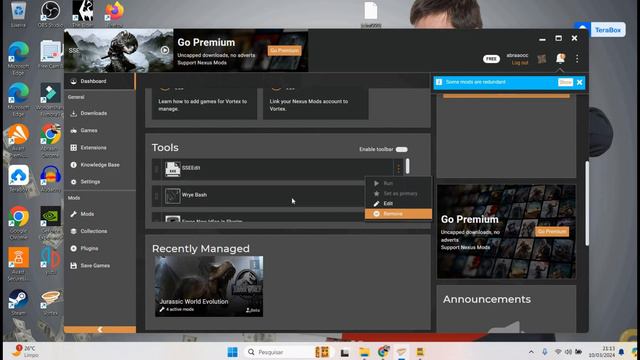This screenshot has width=640, height=360.
Task: Click the FREE membership badge
Action: tap(491, 59)
